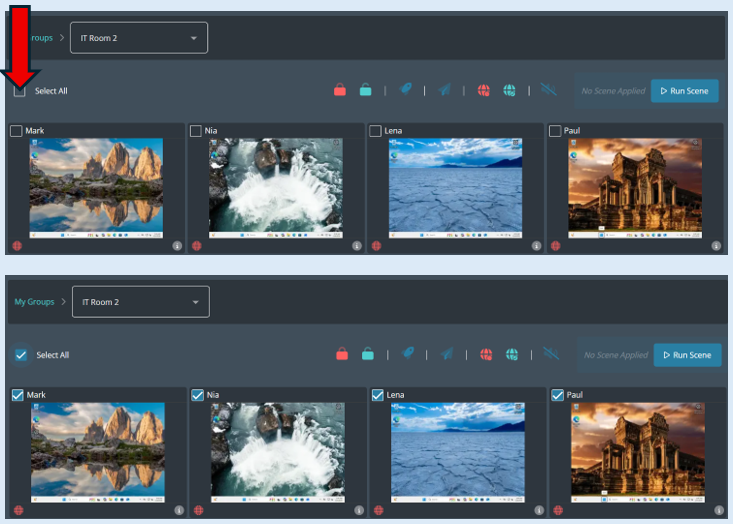Click the crossed-out eye icon in the top toolbar
Screen dimensions: 733x524
548,90
